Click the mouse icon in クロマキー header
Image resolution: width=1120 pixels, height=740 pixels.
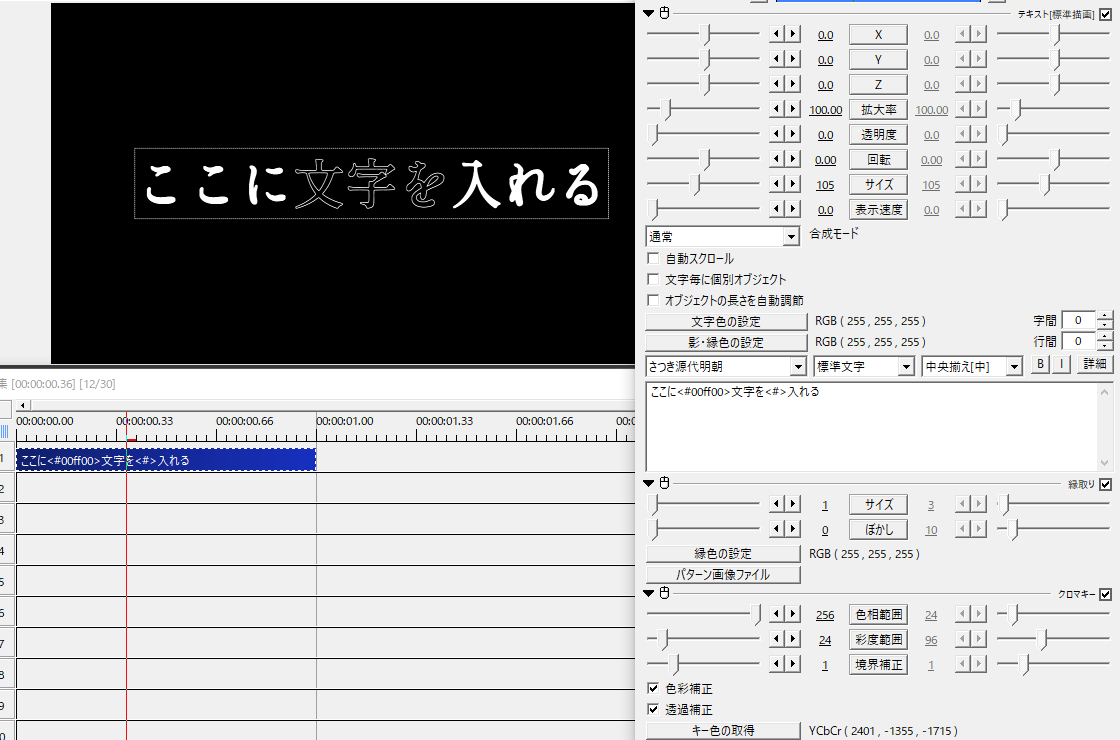tap(664, 594)
